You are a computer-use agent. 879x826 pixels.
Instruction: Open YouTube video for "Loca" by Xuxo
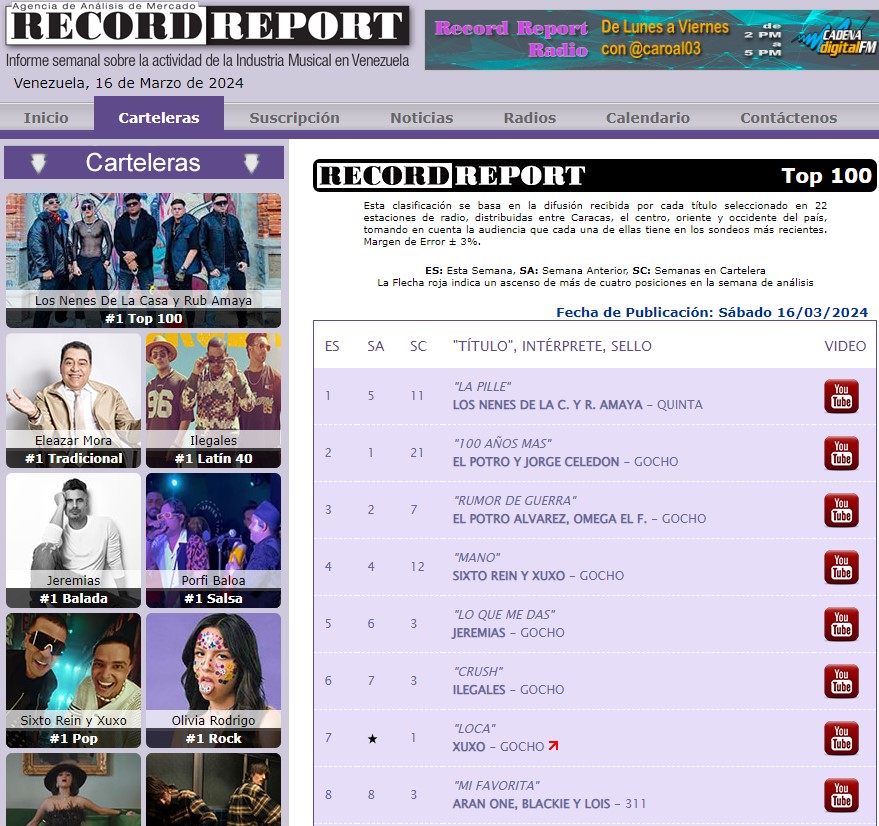(841, 738)
